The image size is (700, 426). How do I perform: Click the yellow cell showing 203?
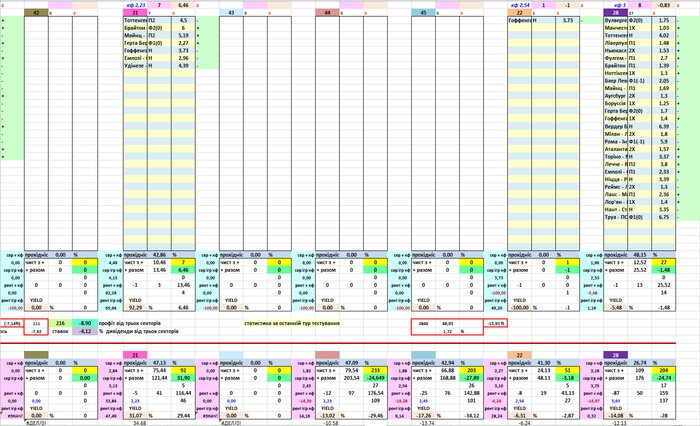click(471, 370)
